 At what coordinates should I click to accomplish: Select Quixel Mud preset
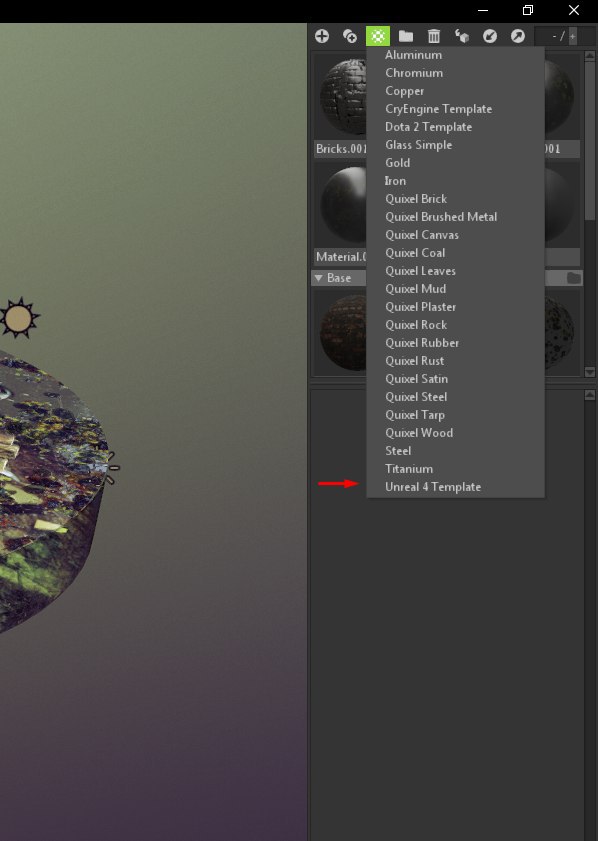click(415, 289)
